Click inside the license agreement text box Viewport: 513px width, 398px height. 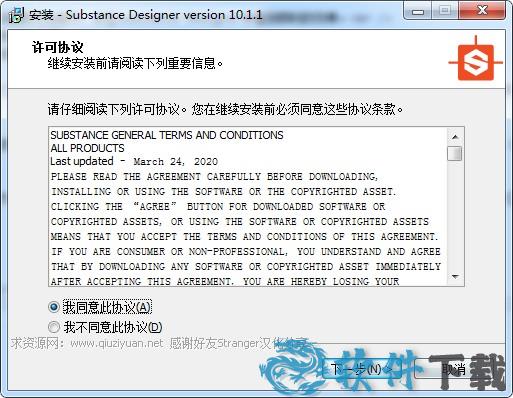[x=248, y=207]
